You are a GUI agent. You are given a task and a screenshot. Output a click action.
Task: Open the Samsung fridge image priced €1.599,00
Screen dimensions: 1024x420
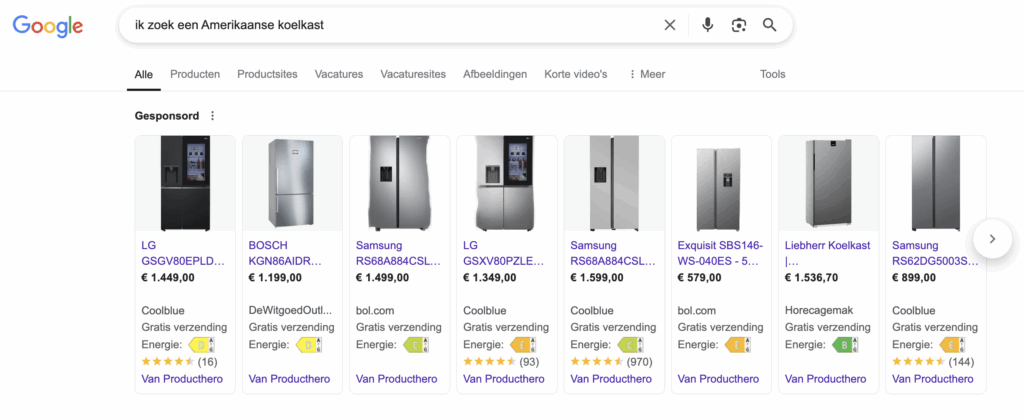point(614,184)
